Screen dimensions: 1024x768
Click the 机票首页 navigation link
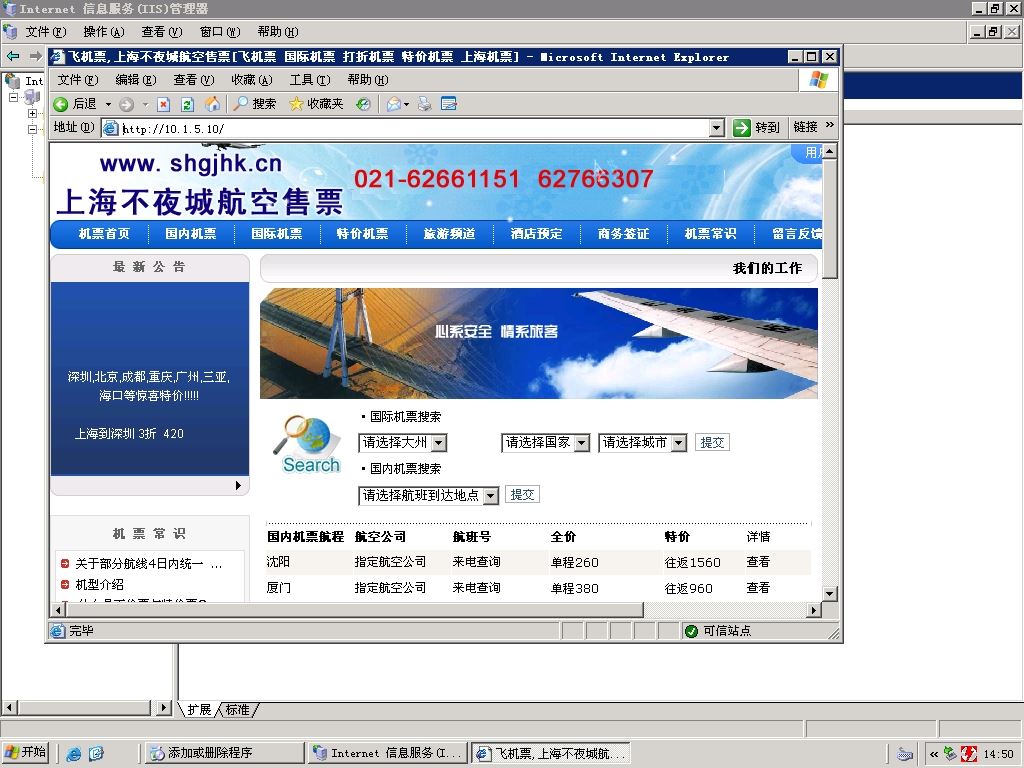pyautogui.click(x=104, y=234)
